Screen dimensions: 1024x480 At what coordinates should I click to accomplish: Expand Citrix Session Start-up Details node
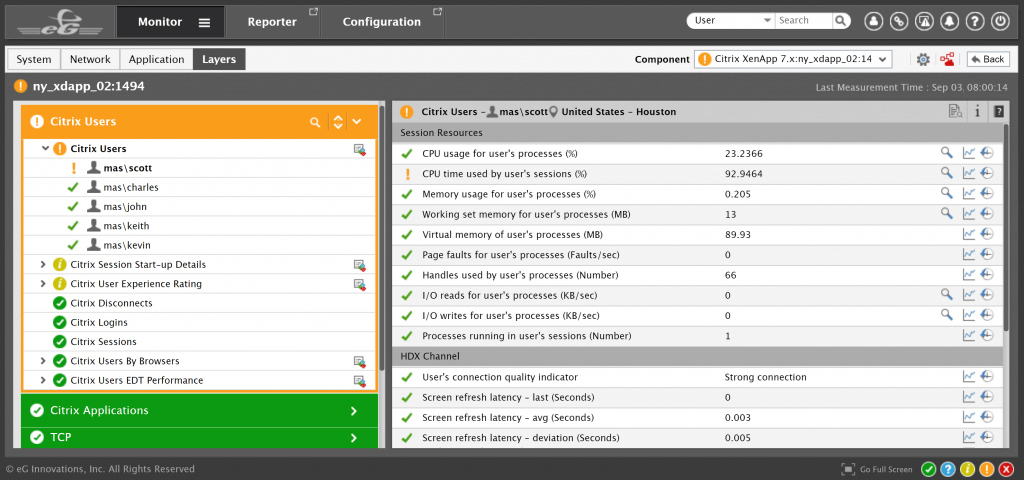click(x=43, y=264)
